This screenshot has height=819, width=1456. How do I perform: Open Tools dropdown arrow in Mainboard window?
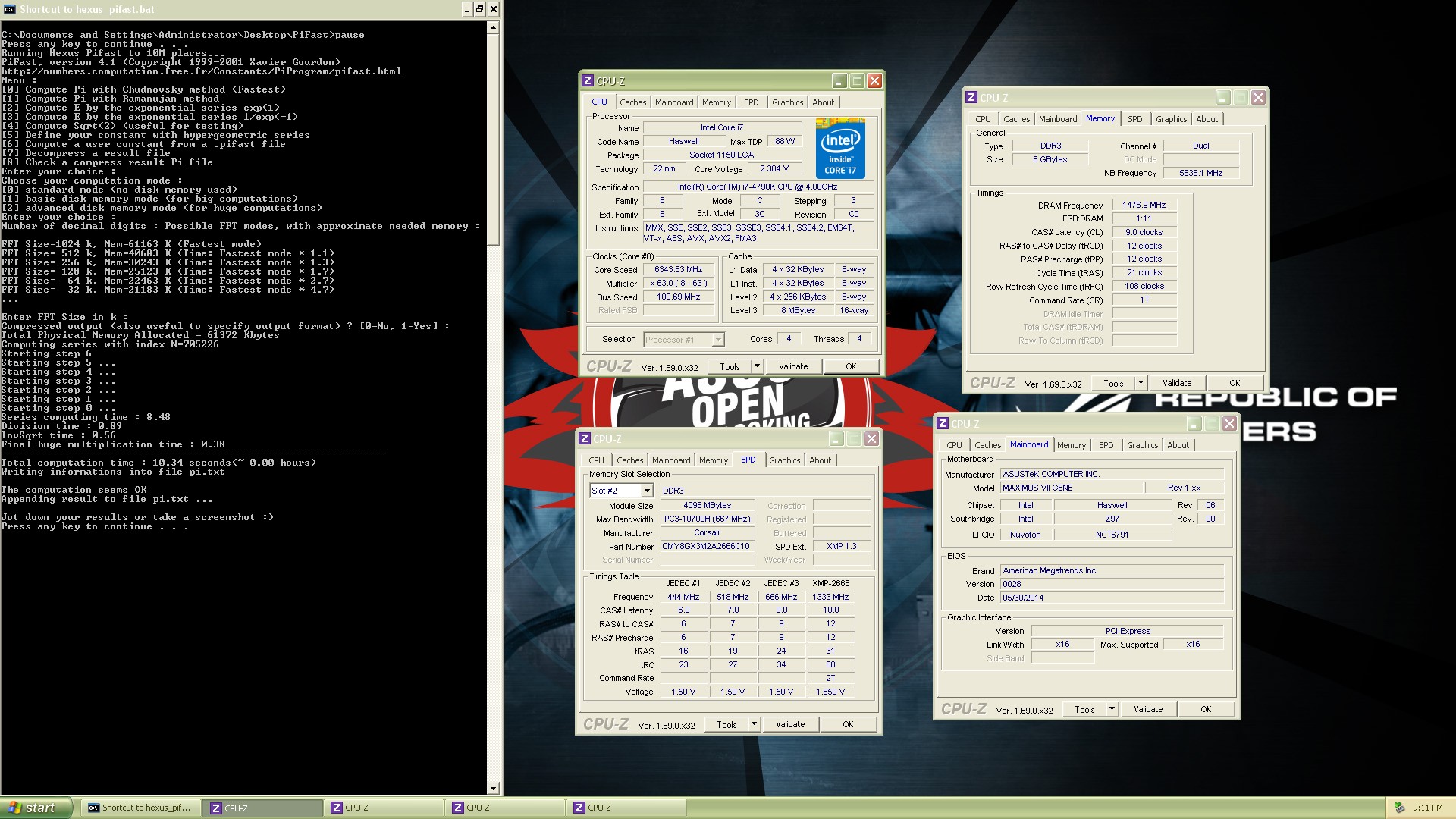pos(1112,709)
